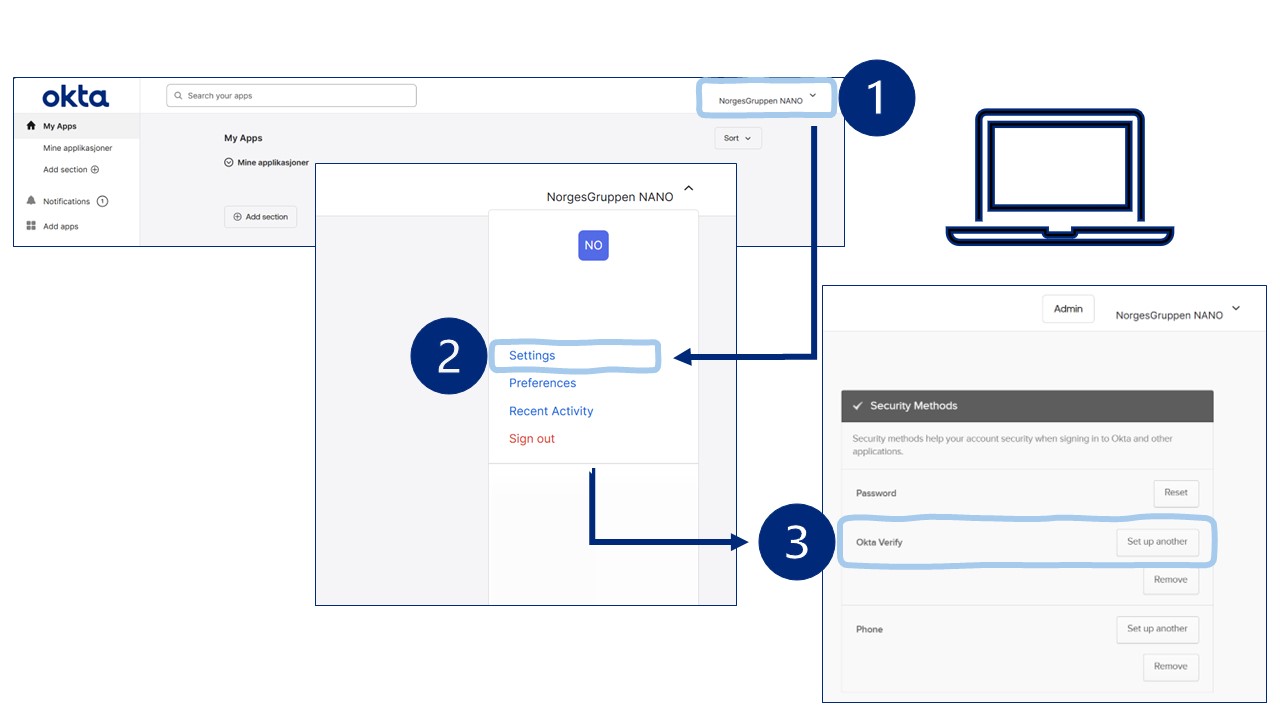Viewport: 1280px width, 720px height.
Task: Click Set up another for Phone
Action: pos(1157,629)
